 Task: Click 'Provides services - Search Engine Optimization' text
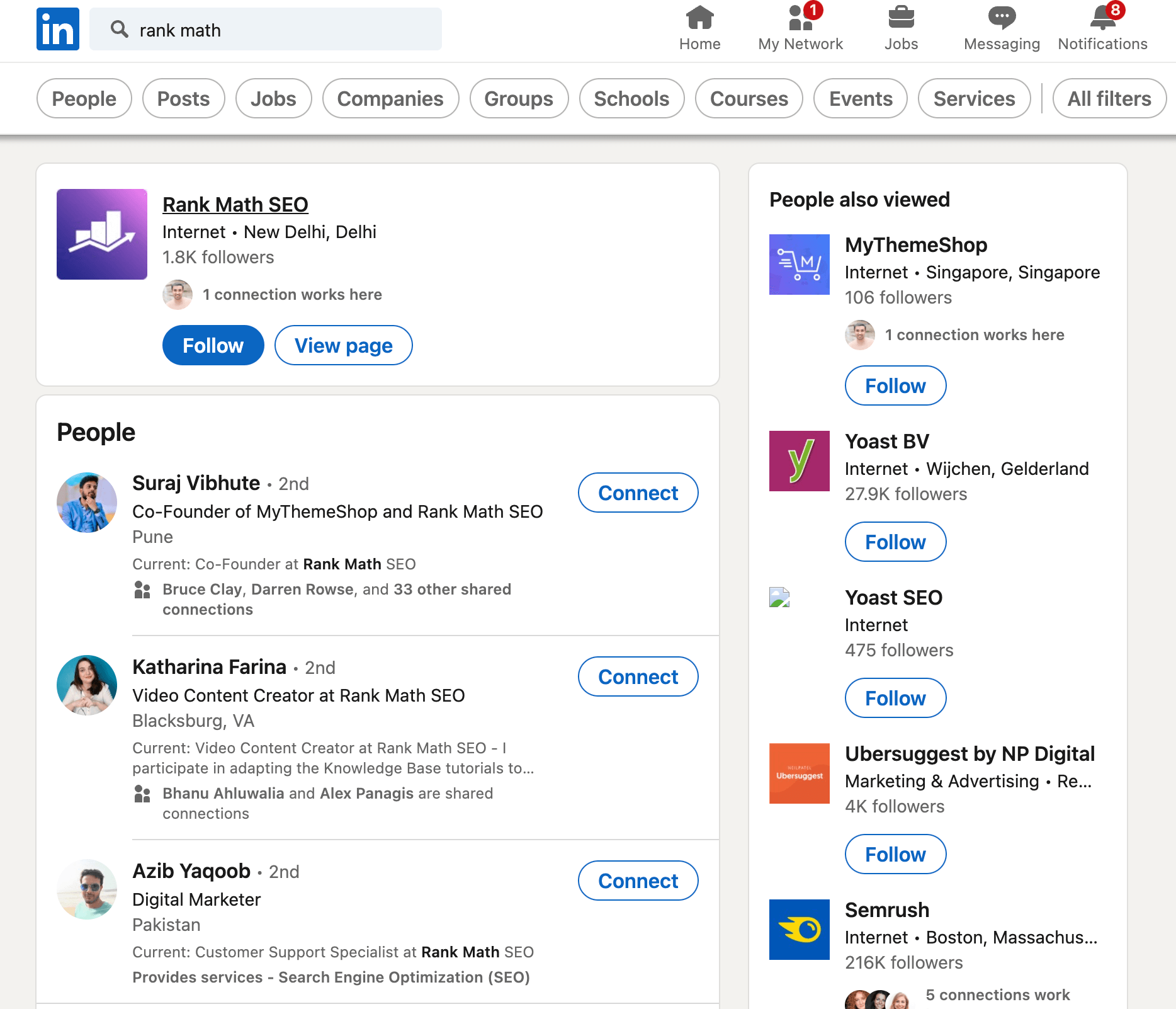pos(331,978)
